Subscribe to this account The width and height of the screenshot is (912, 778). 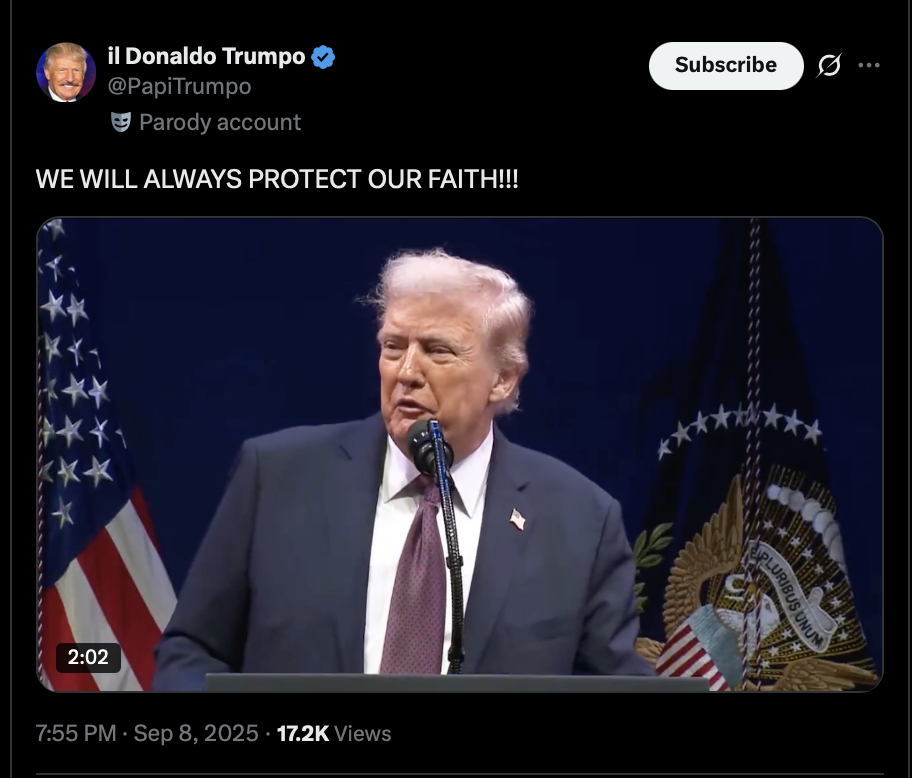(x=726, y=66)
